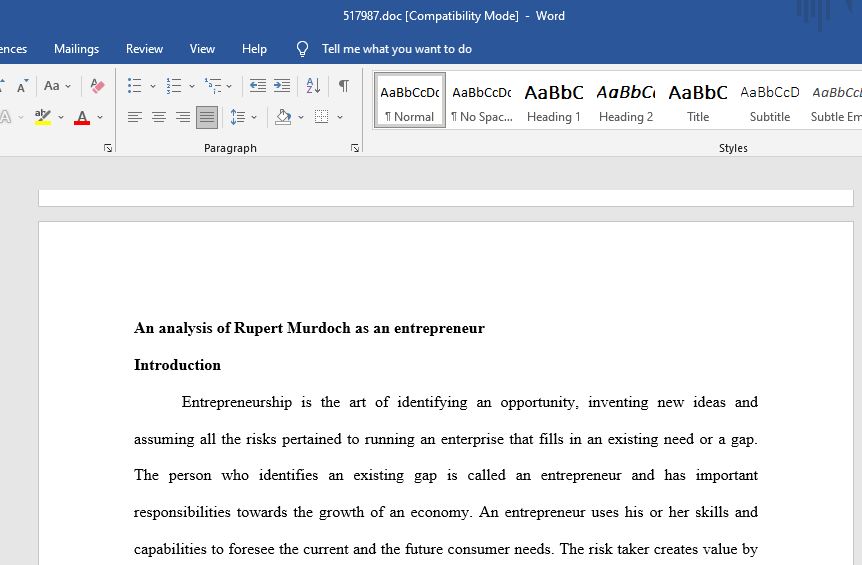Apply the Heading 2 style
862x565 pixels.
(626, 101)
